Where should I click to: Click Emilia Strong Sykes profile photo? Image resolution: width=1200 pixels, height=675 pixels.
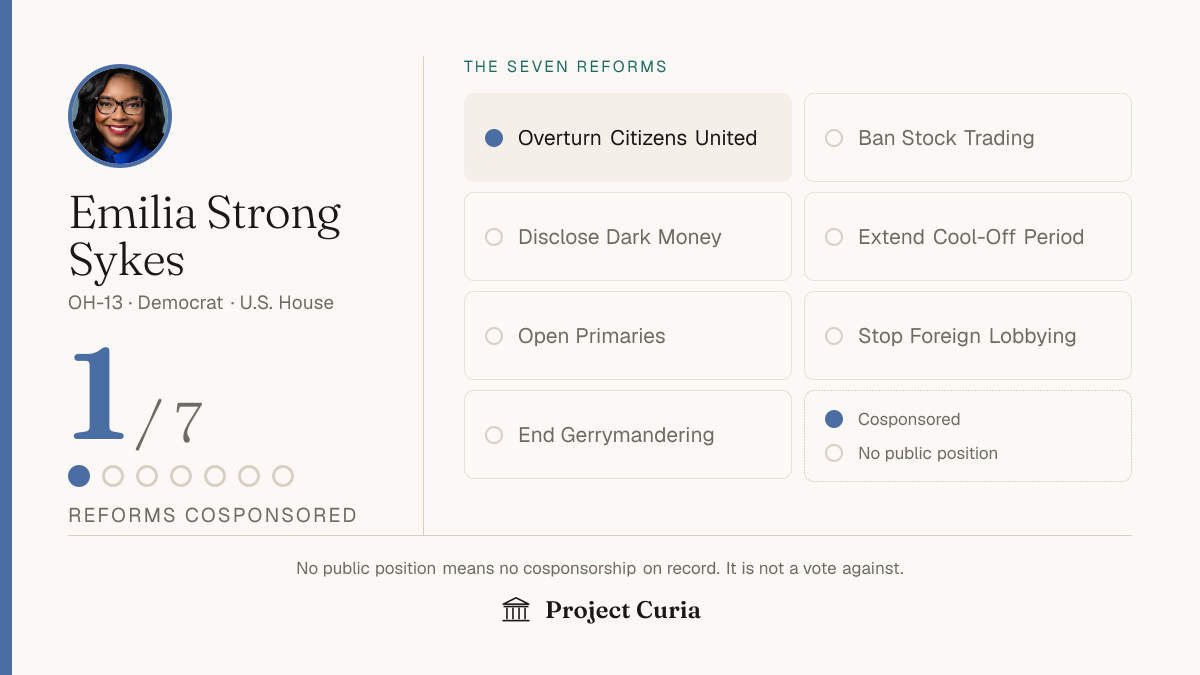click(120, 116)
